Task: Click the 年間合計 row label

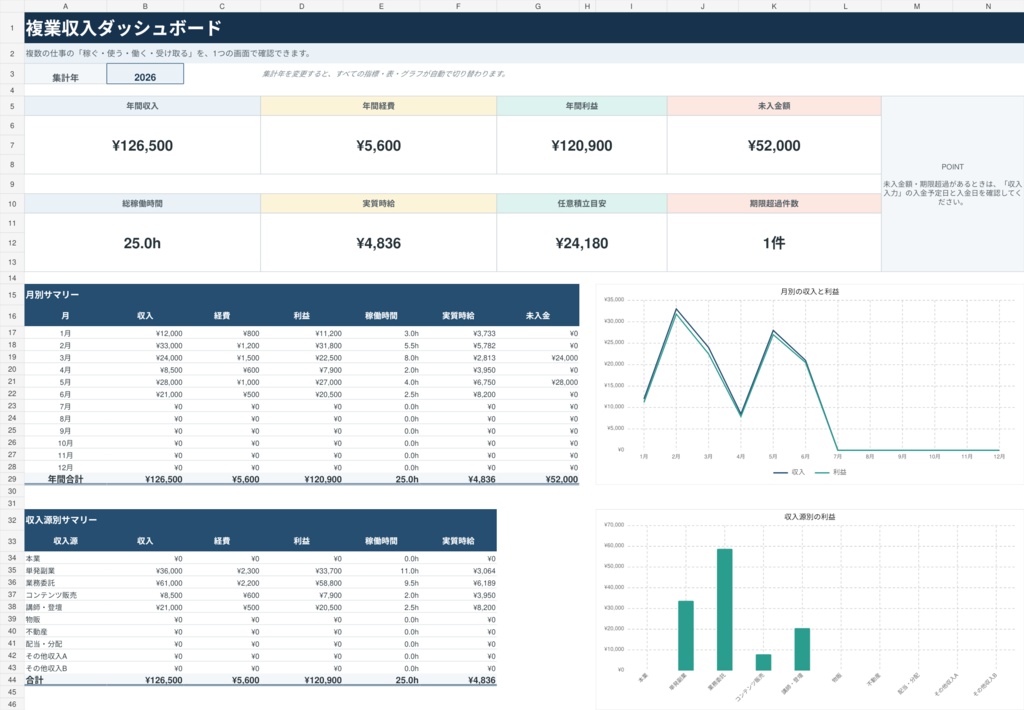Action: tap(65, 479)
